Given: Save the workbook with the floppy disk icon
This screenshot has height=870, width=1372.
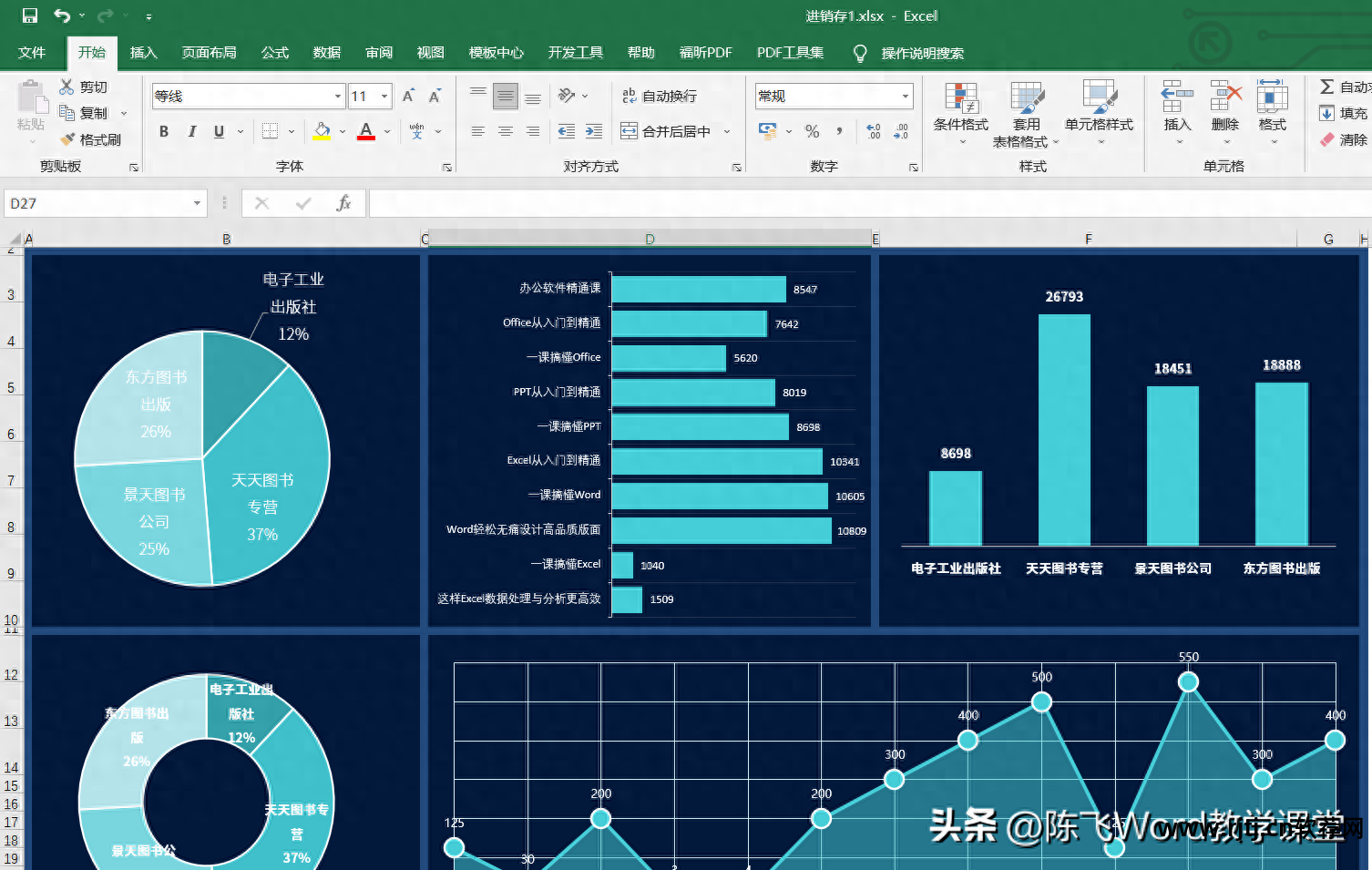Looking at the screenshot, I should pos(30,15).
